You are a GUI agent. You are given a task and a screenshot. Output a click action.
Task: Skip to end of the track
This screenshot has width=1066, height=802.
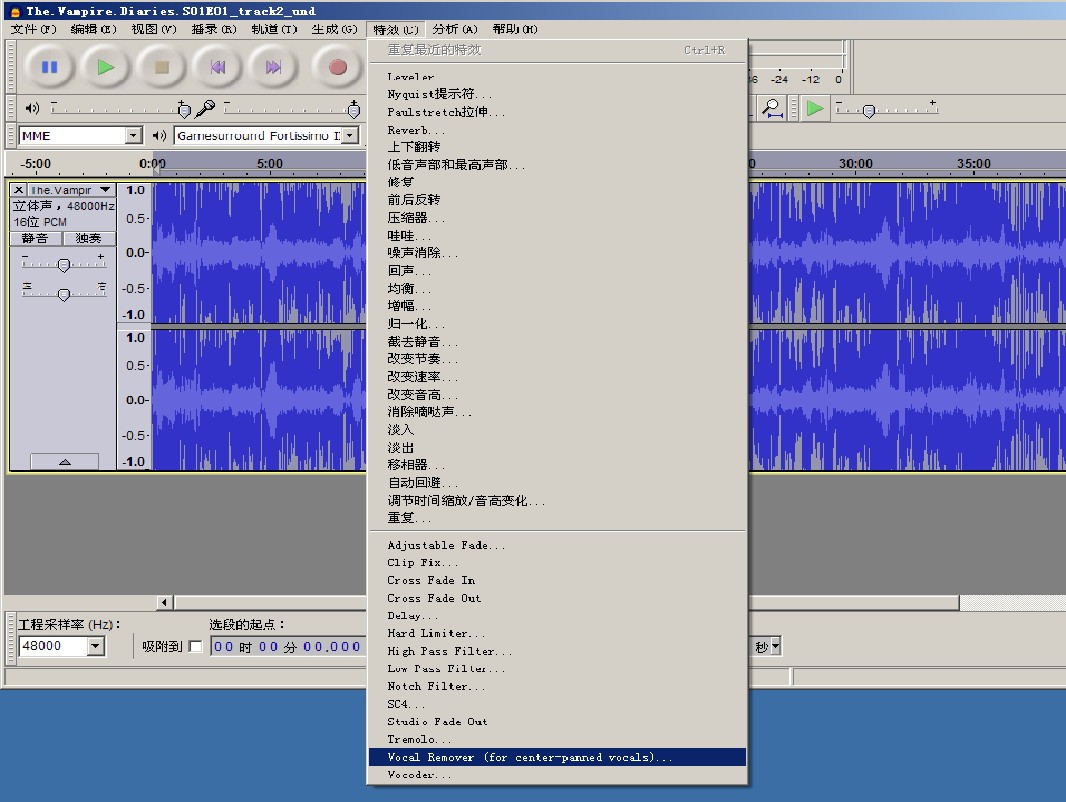(273, 67)
